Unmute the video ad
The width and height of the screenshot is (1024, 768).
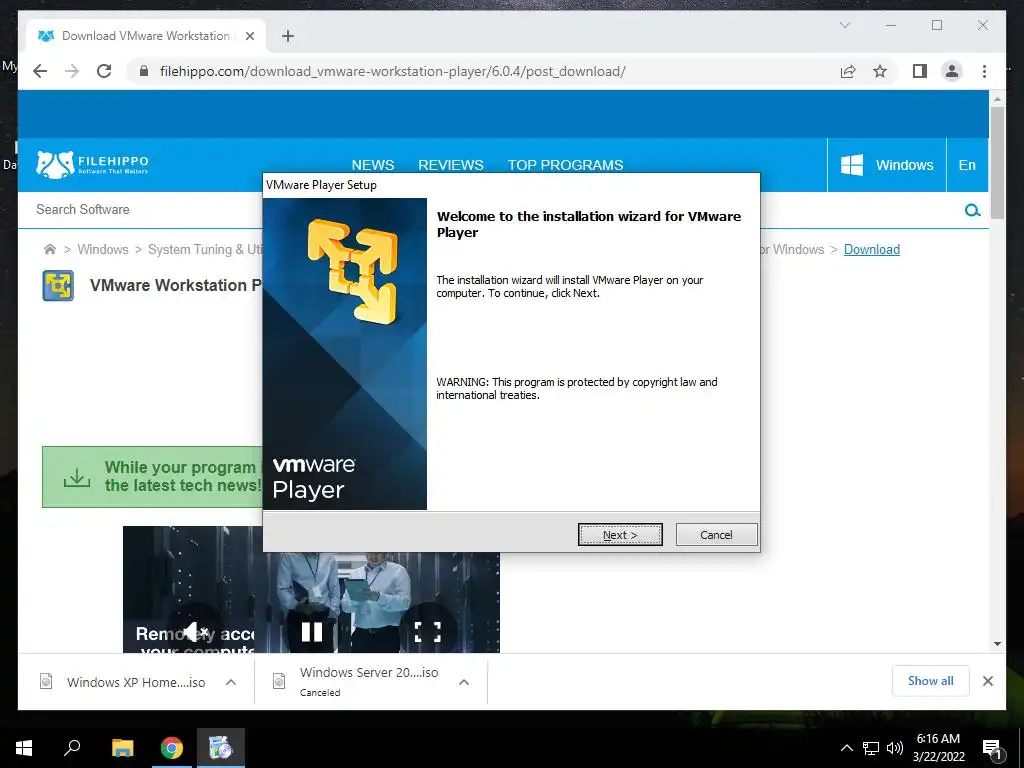coord(195,632)
